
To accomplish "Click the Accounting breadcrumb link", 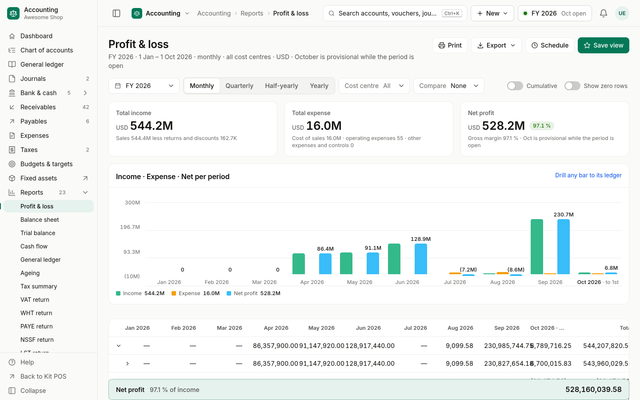I will pyautogui.click(x=214, y=13).
